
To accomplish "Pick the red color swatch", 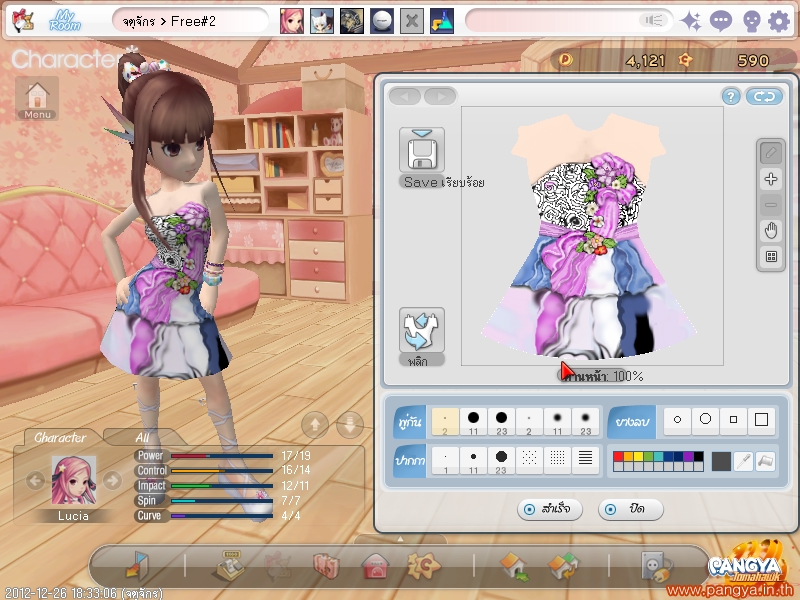I will click(x=618, y=457).
